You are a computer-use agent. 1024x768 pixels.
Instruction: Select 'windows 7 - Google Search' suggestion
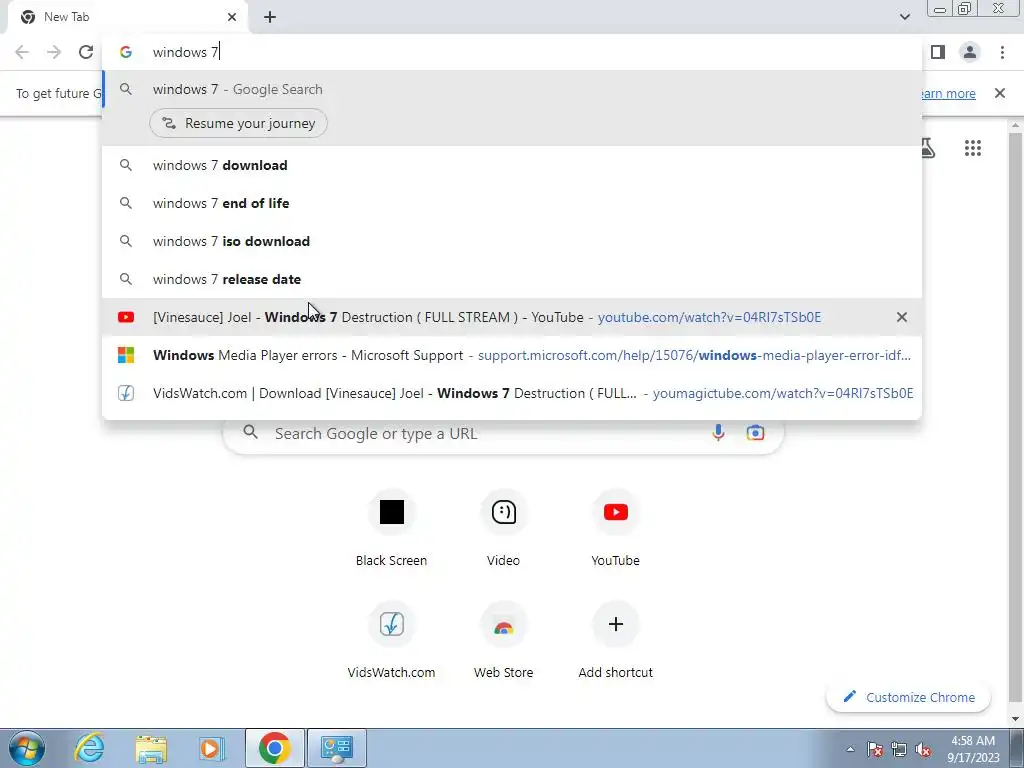click(512, 89)
